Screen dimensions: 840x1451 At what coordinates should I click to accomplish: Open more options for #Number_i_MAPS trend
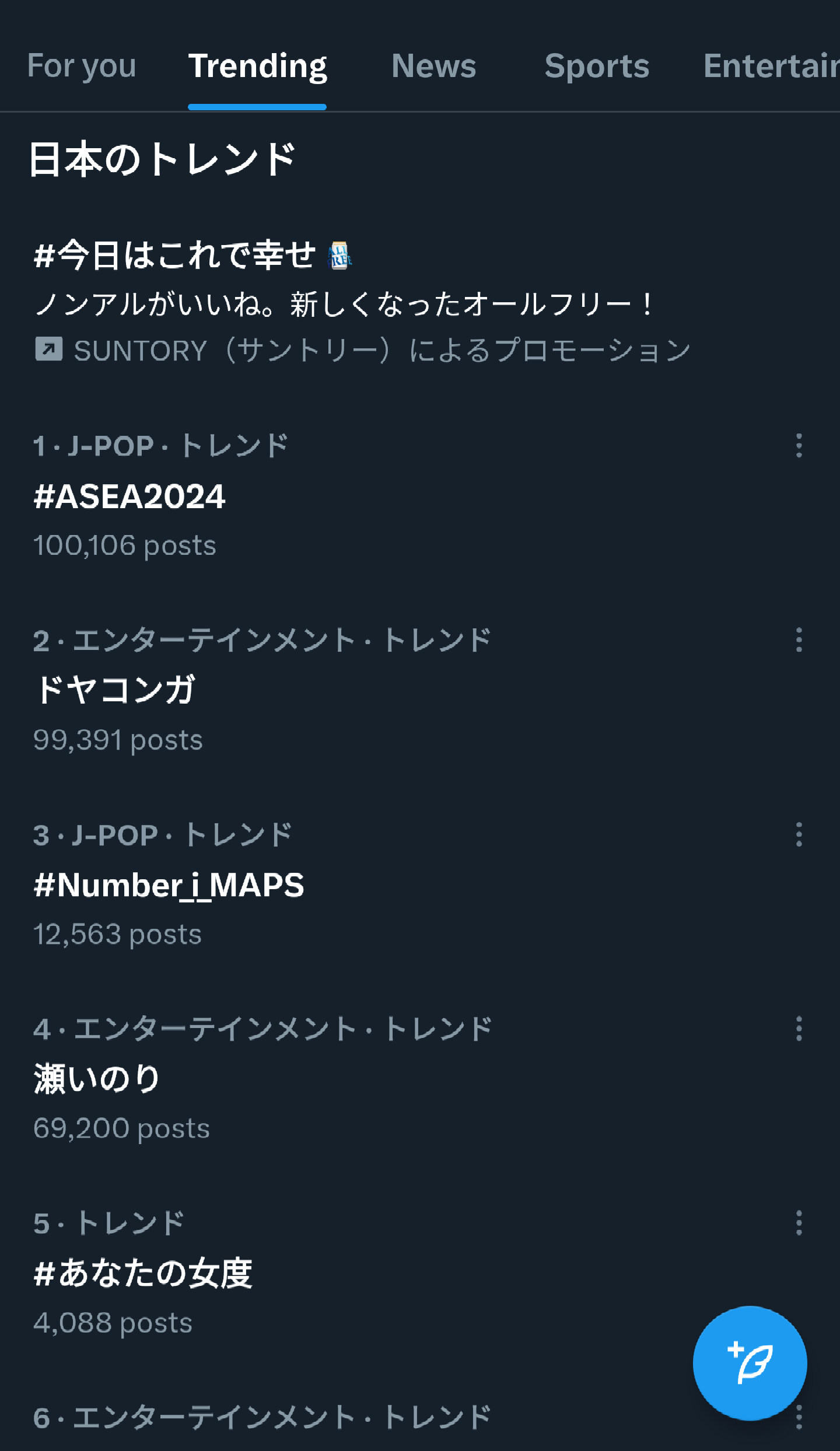coord(799,834)
